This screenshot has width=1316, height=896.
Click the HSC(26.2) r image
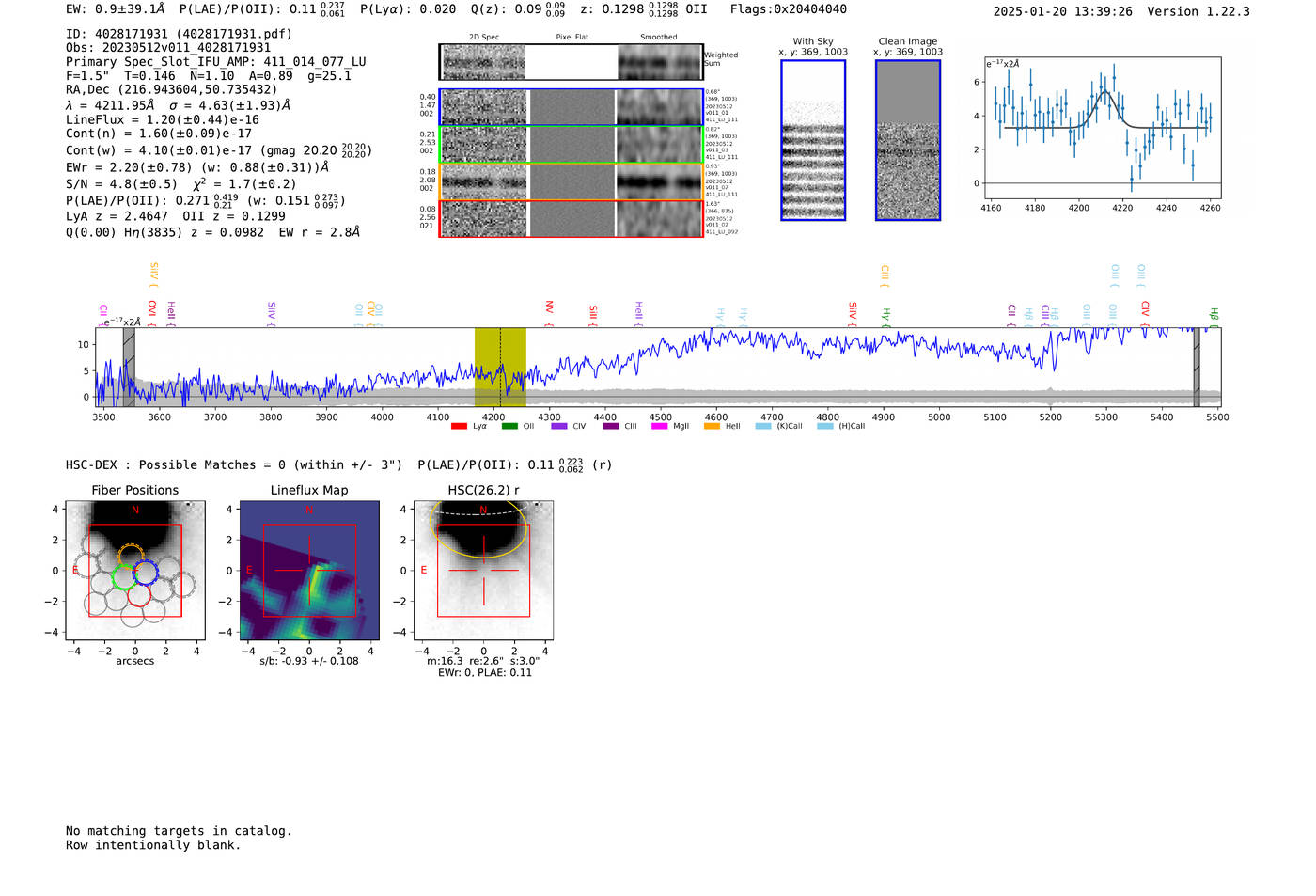pos(483,571)
